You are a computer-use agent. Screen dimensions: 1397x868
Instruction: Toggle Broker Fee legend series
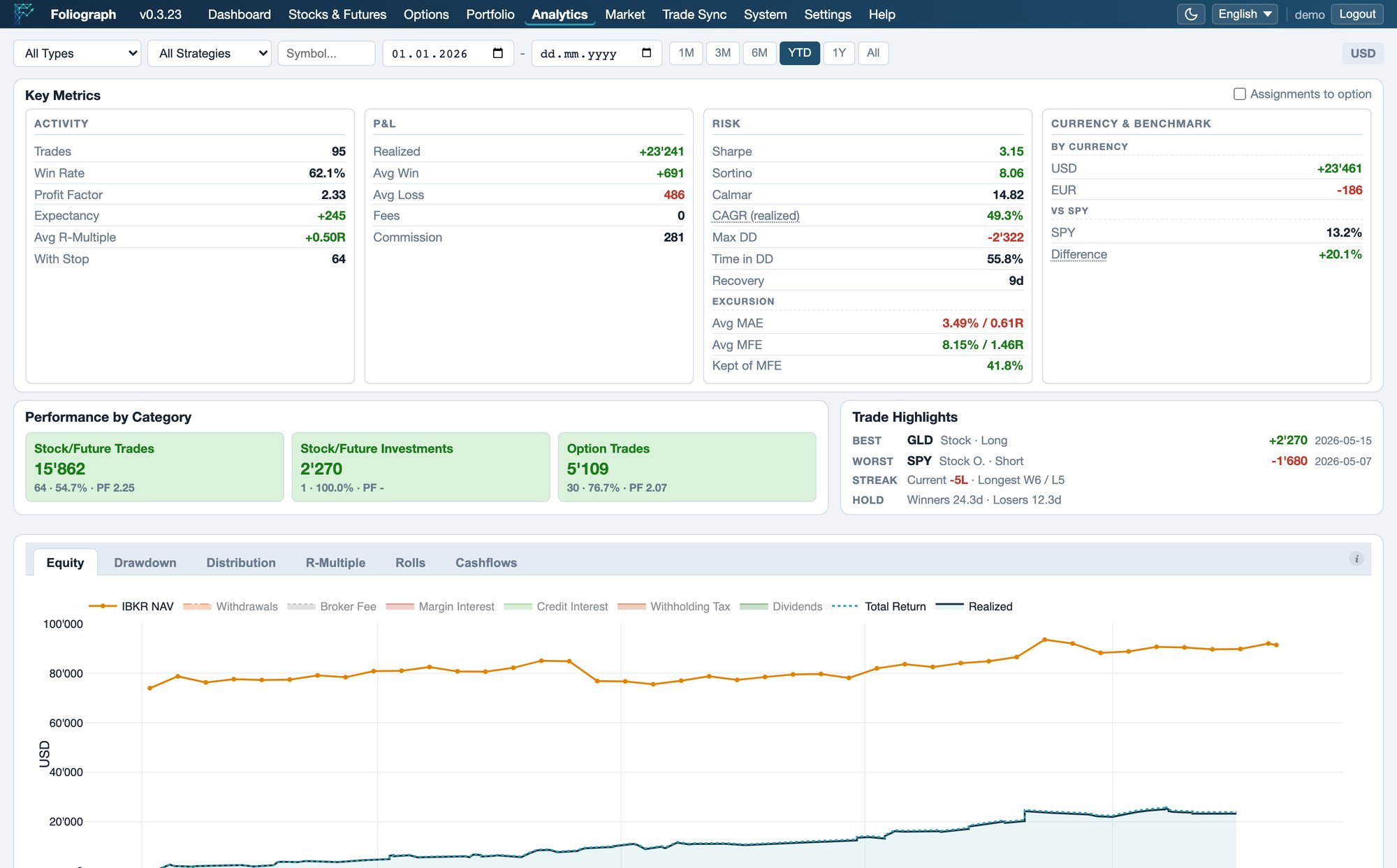pos(332,606)
